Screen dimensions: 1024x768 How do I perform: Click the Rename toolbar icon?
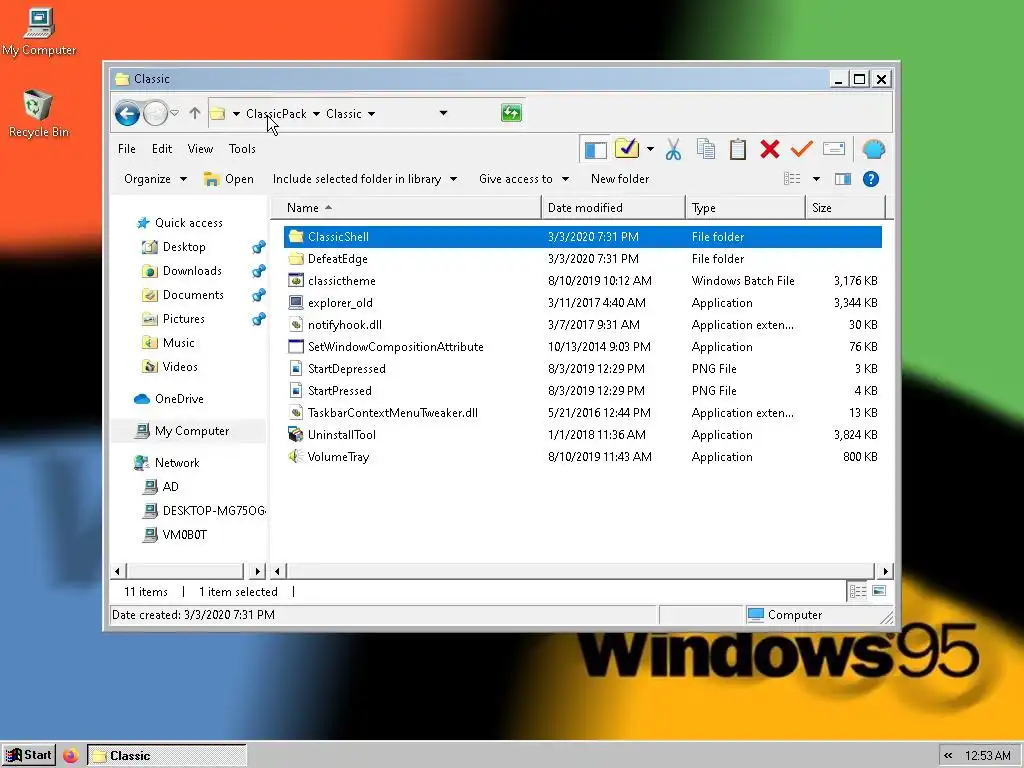834,149
